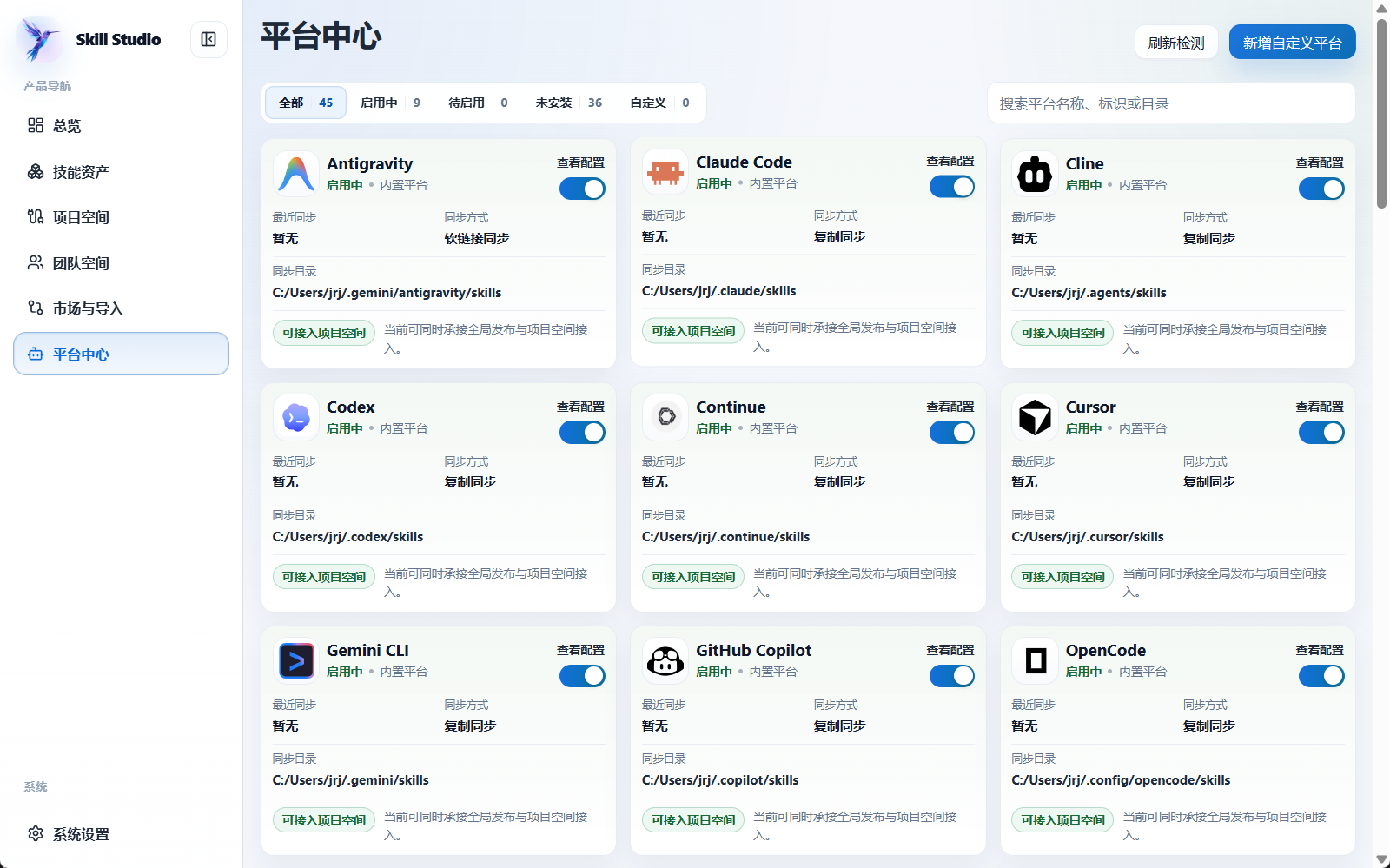Image resolution: width=1390 pixels, height=868 pixels.
Task: Click the 市场与导入 icon in sidebar
Action: (x=36, y=308)
